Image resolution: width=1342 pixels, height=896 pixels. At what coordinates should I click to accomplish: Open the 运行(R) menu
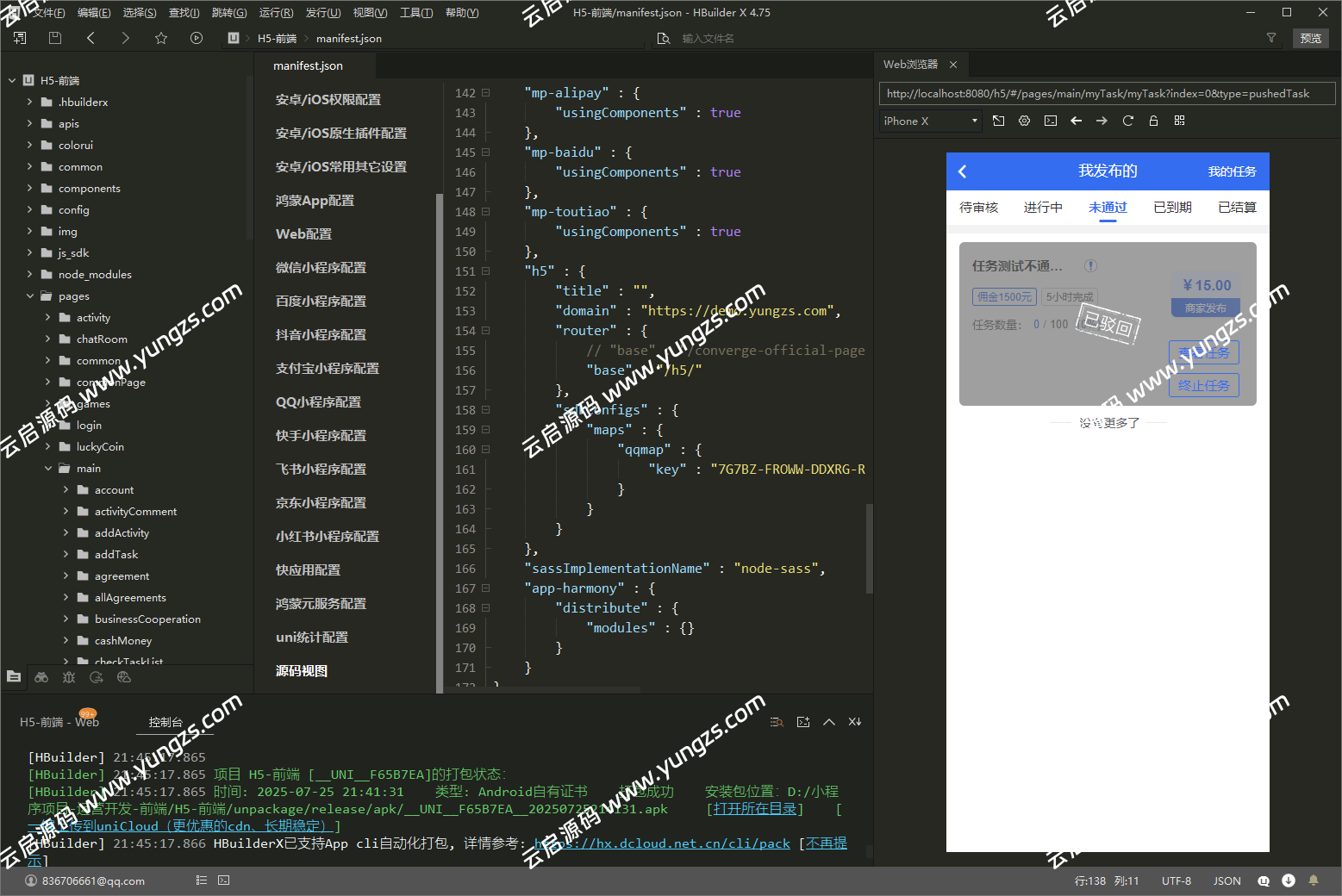coord(276,13)
